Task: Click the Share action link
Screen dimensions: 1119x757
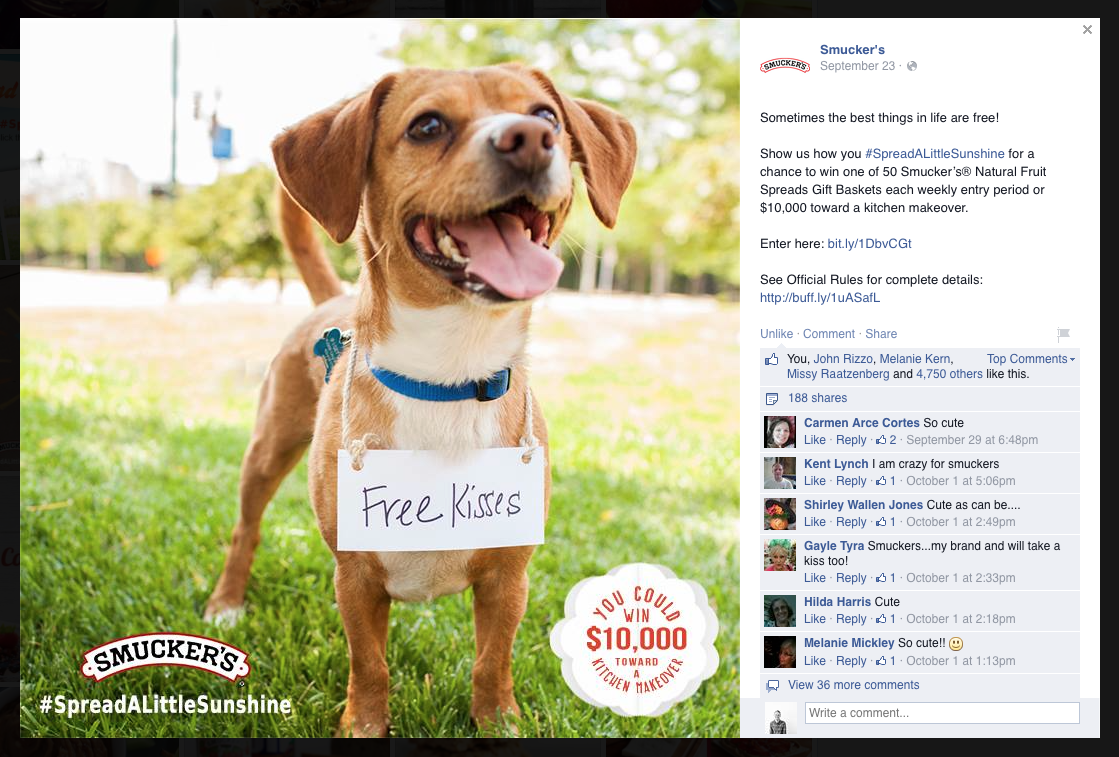Action: 881,334
